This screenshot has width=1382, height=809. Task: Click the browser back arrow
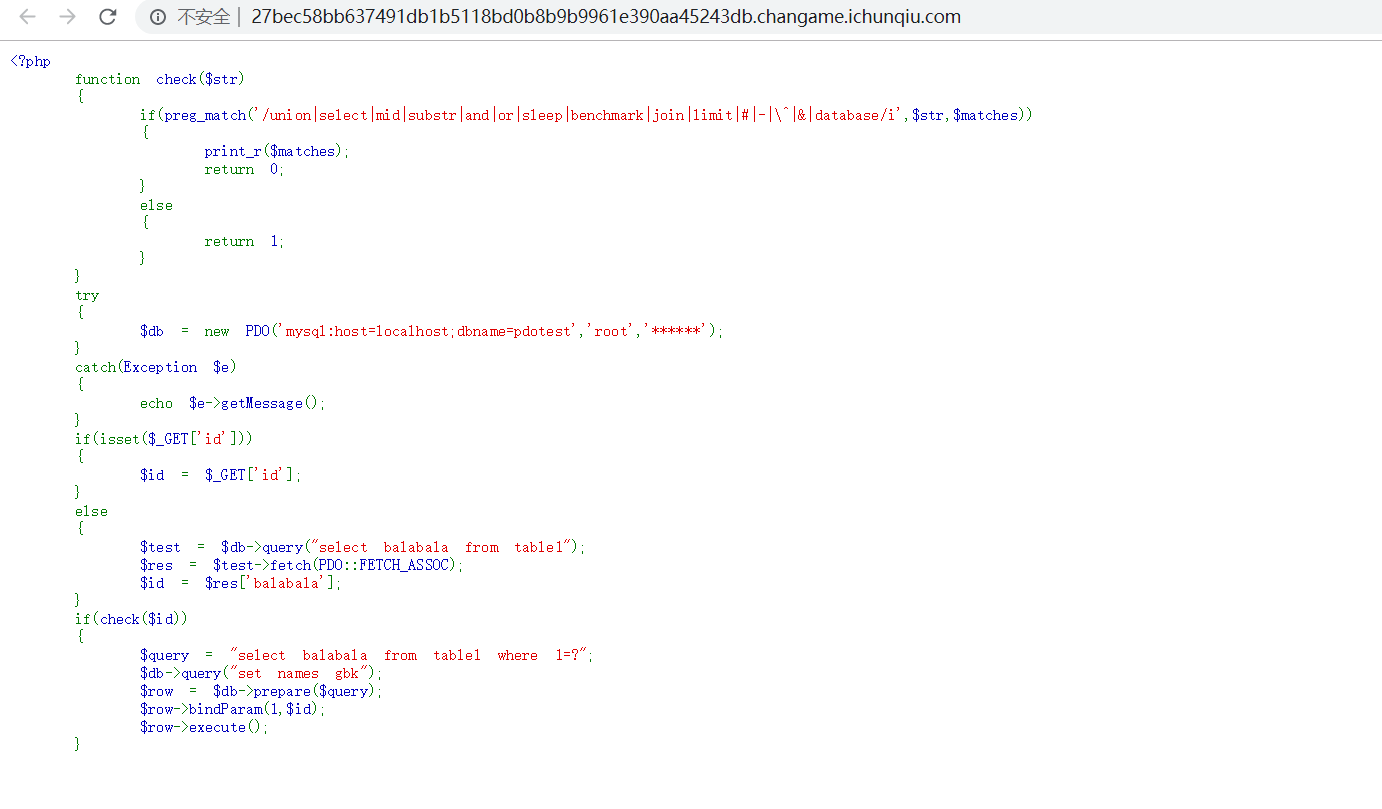pyautogui.click(x=28, y=17)
